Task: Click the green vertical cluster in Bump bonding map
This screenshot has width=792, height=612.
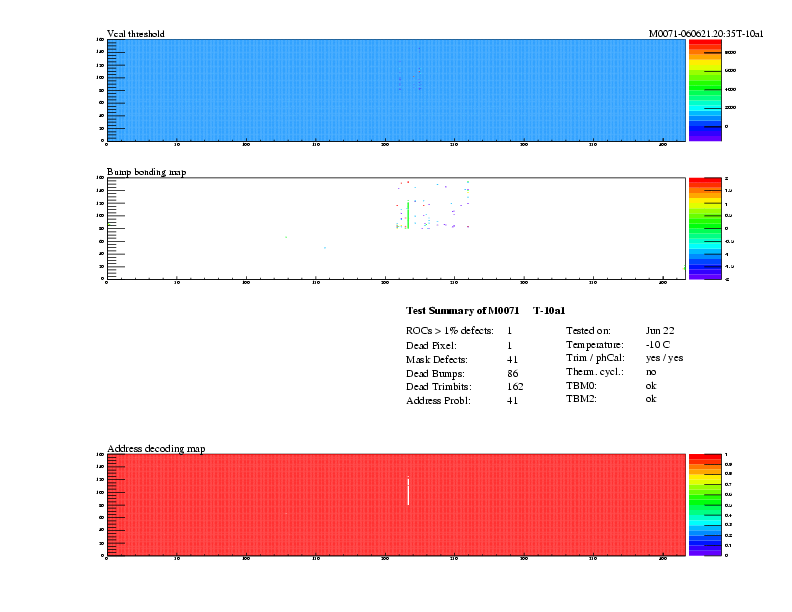Action: [x=408, y=215]
